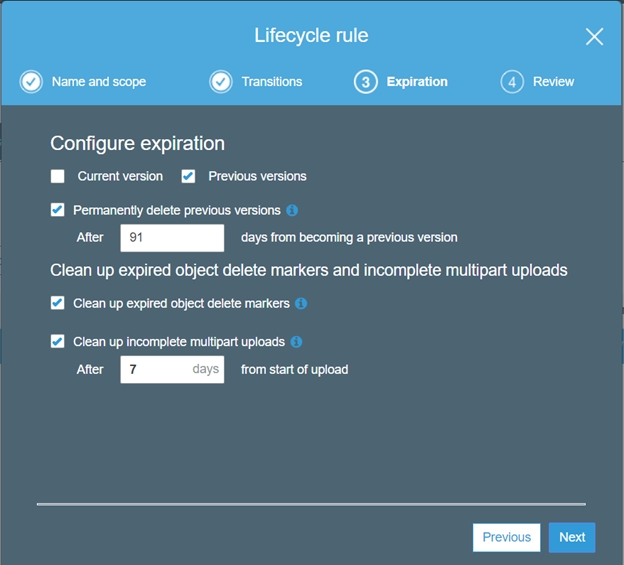The width and height of the screenshot is (624, 565).
Task: Enable the Current version checkbox
Action: pyautogui.click(x=58, y=177)
